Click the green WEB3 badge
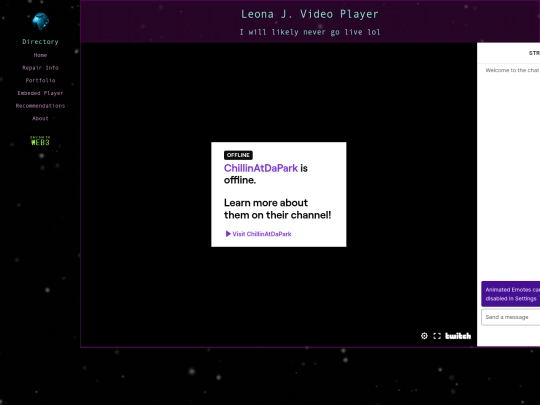 pyautogui.click(x=40, y=141)
